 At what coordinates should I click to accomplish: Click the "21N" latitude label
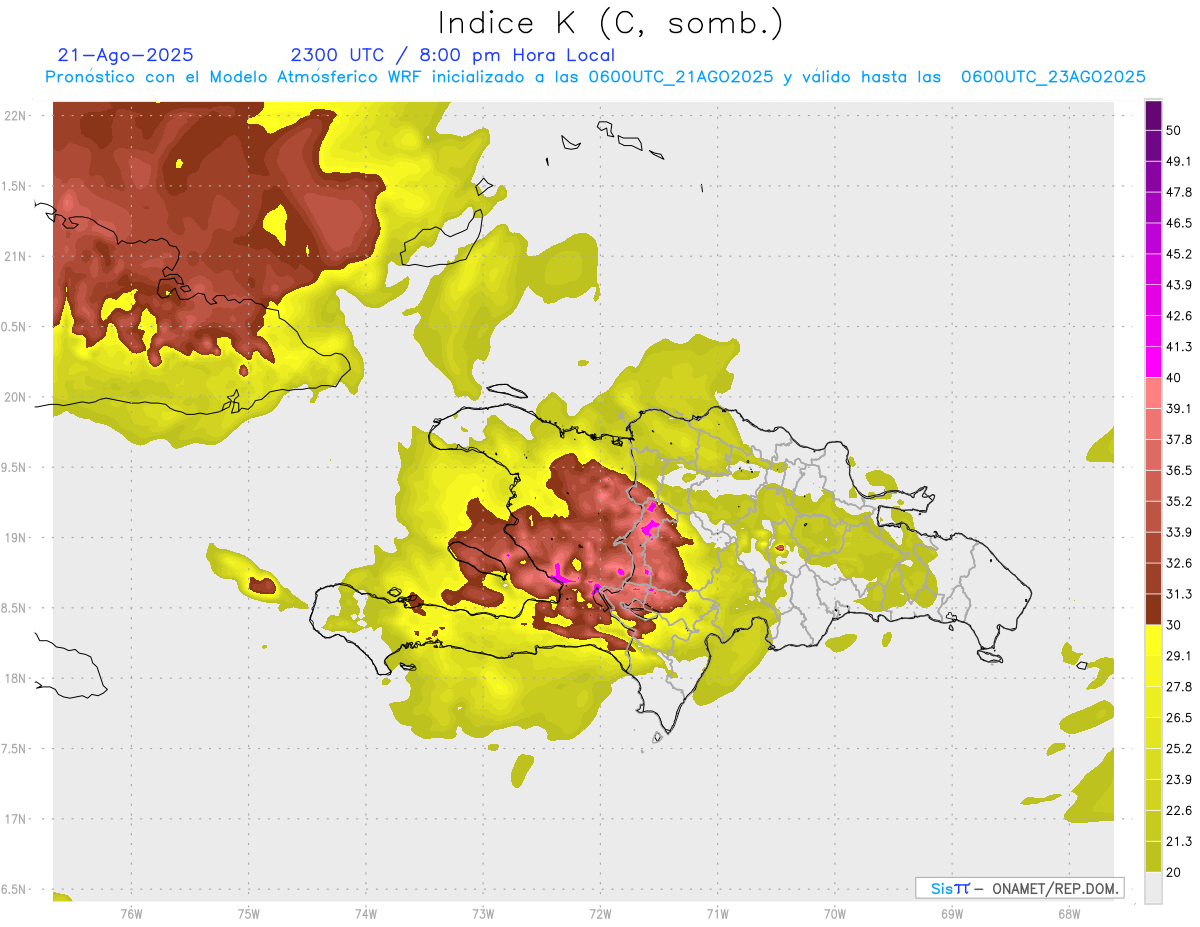pos(15,256)
